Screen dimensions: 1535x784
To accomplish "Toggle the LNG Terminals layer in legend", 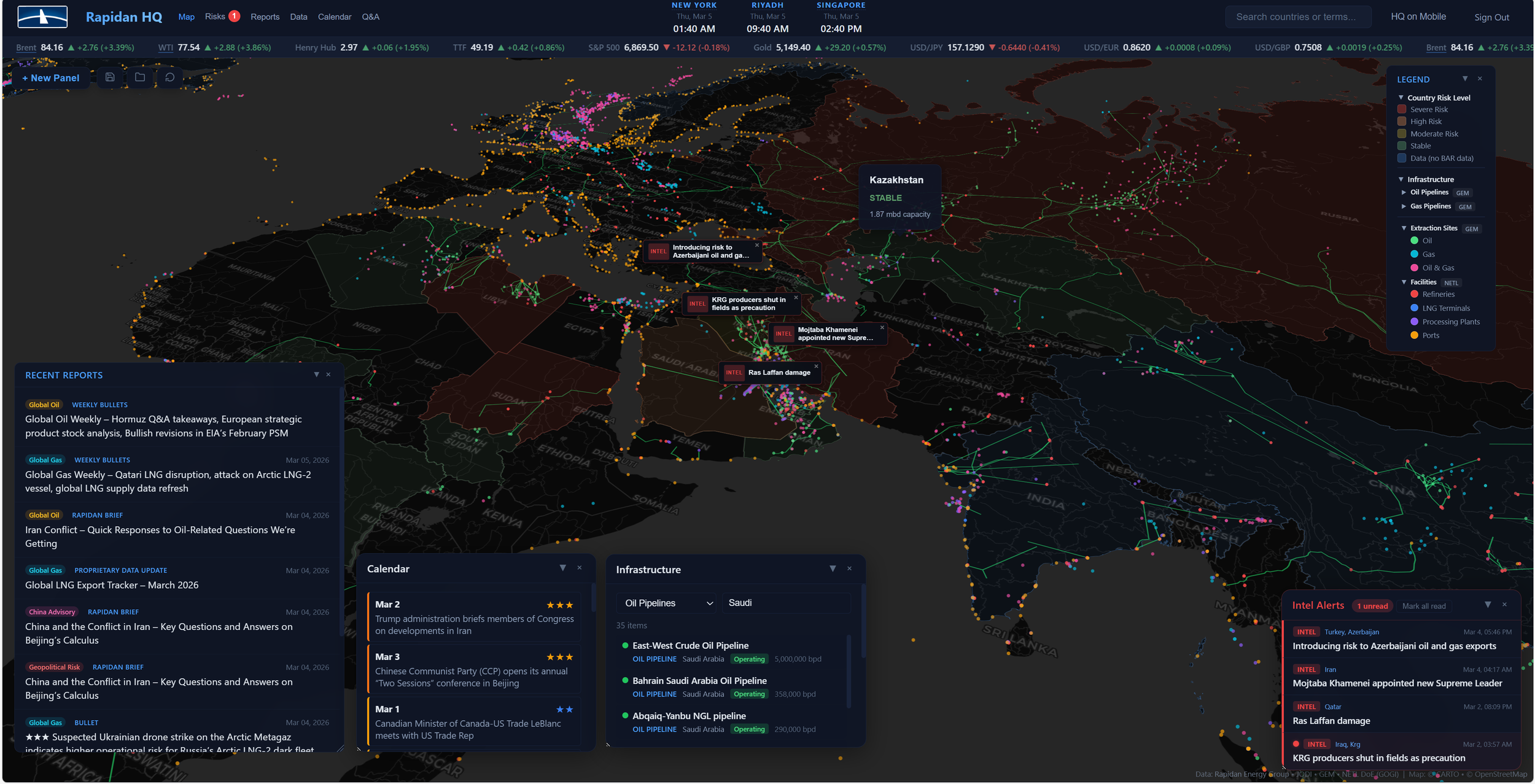I will [1445, 308].
